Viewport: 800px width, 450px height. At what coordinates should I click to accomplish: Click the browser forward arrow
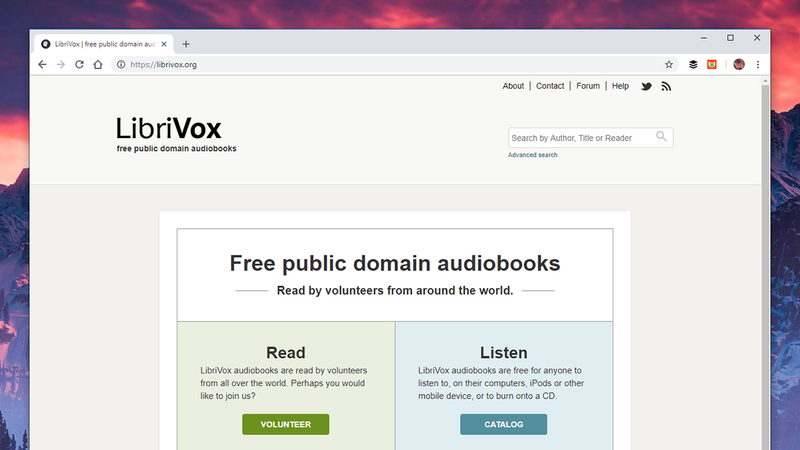61,64
